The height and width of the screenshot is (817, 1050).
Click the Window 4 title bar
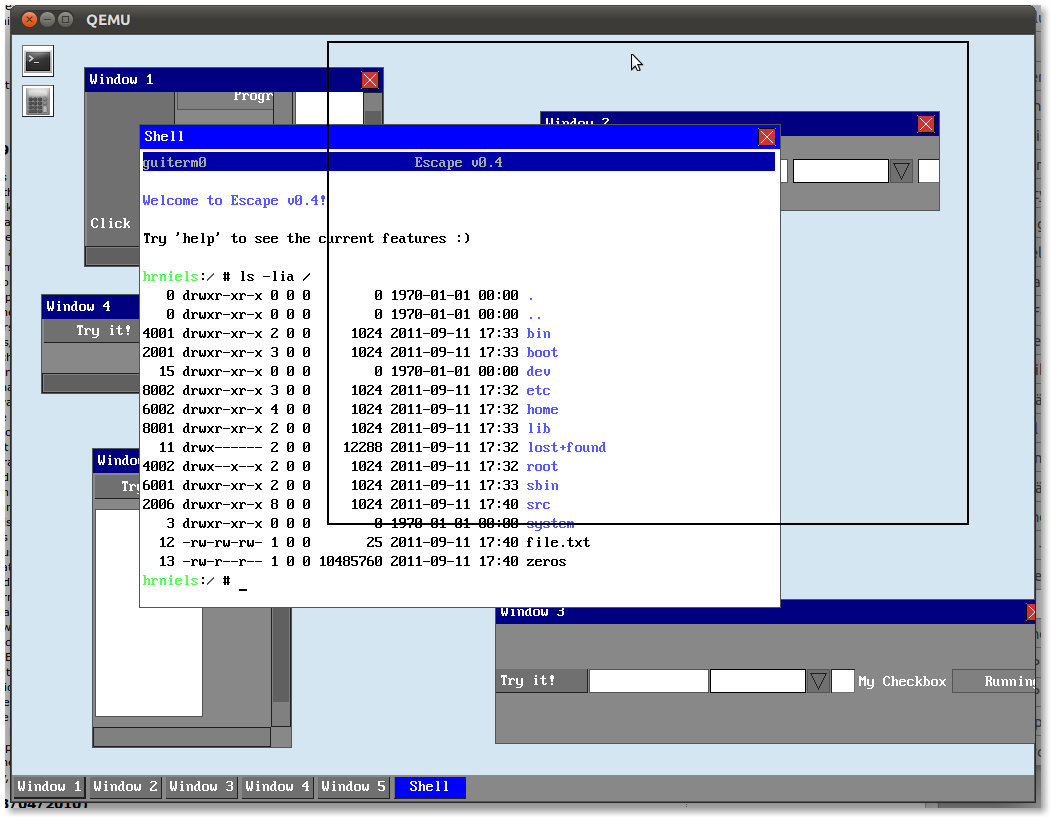point(91,307)
